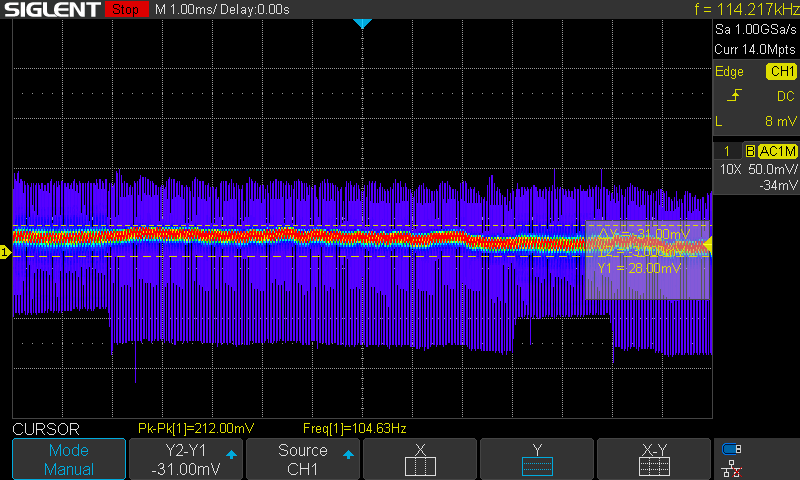Image resolution: width=800 pixels, height=480 pixels.
Task: Open the channel 1 settings box
Action: (756, 168)
